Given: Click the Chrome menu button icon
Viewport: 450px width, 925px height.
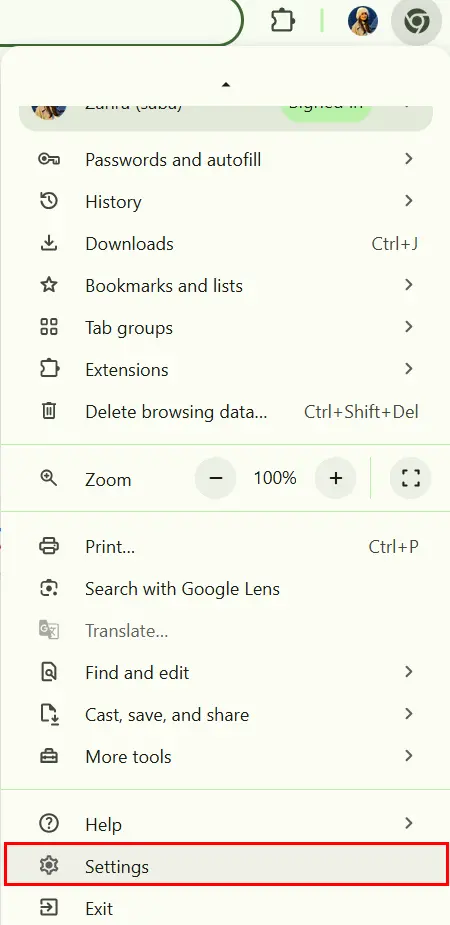Looking at the screenshot, I should (x=416, y=22).
